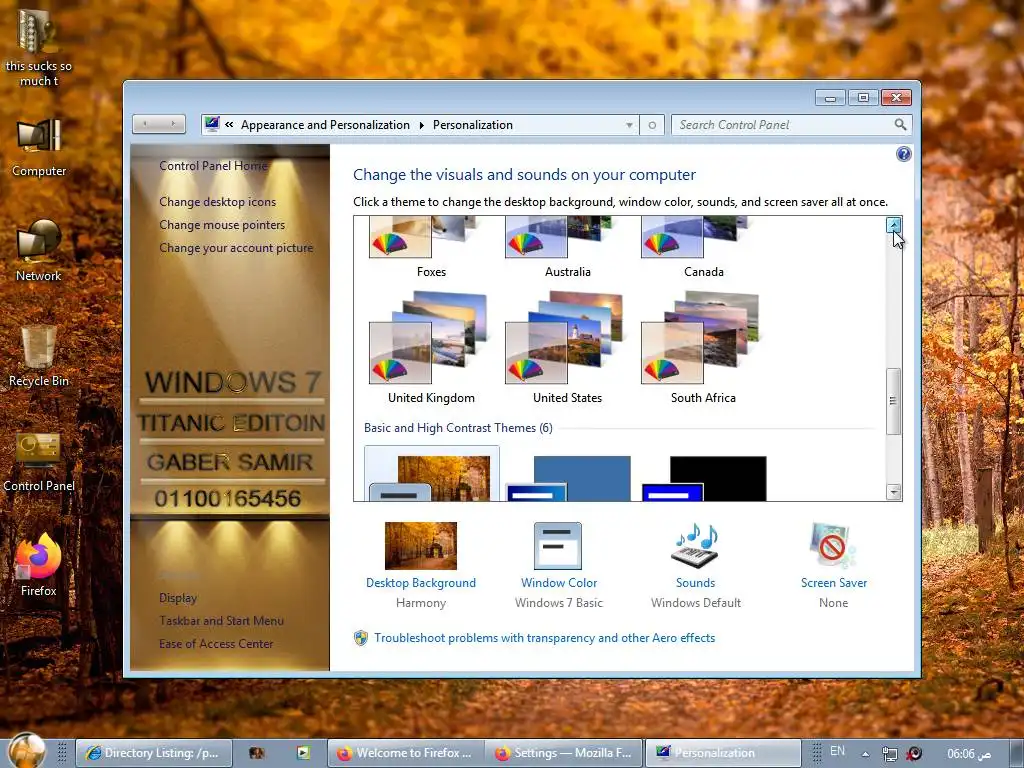Open the Recycle Bin desktop icon
The height and width of the screenshot is (768, 1024).
(39, 357)
